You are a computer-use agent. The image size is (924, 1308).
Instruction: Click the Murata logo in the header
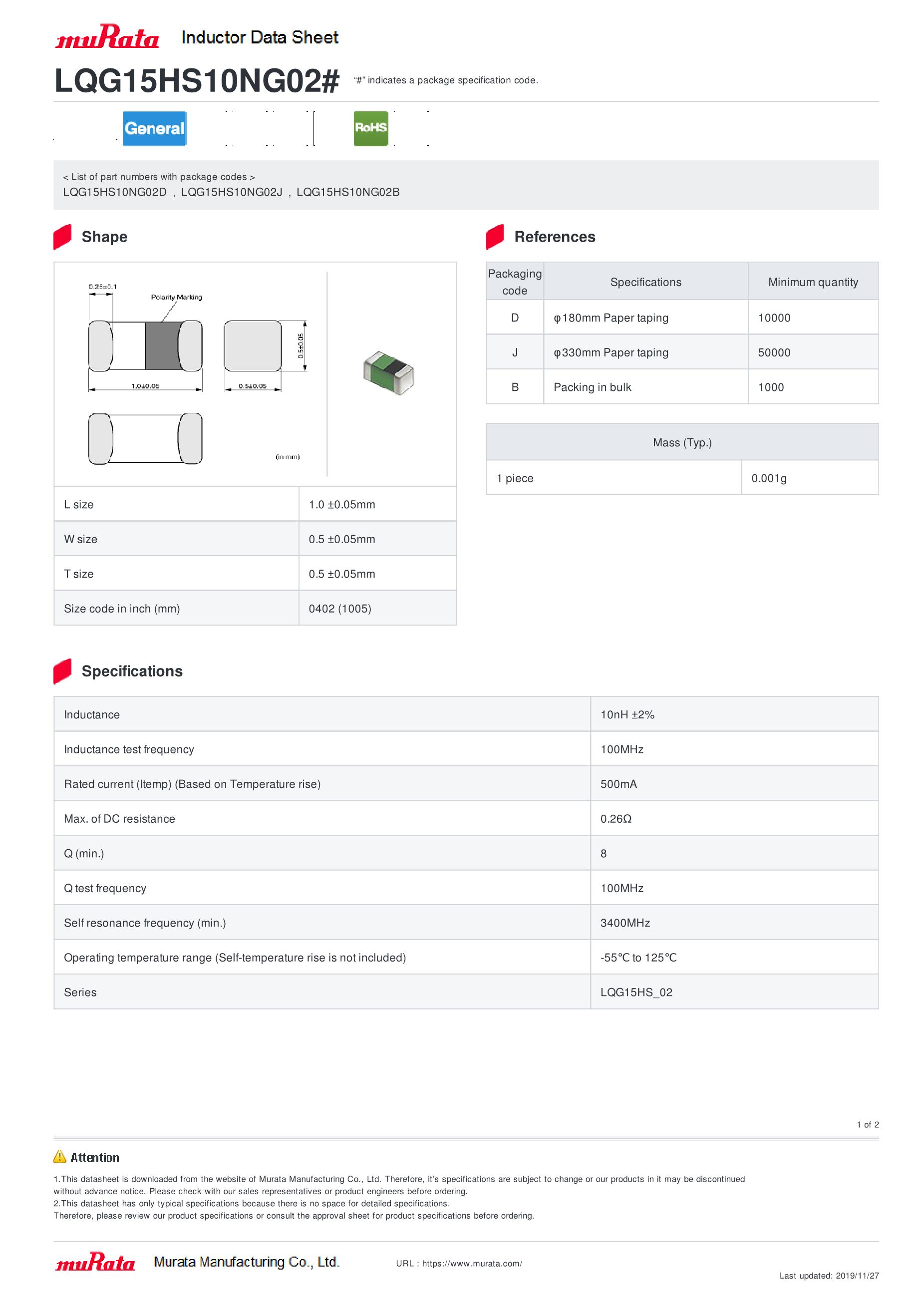point(106,36)
